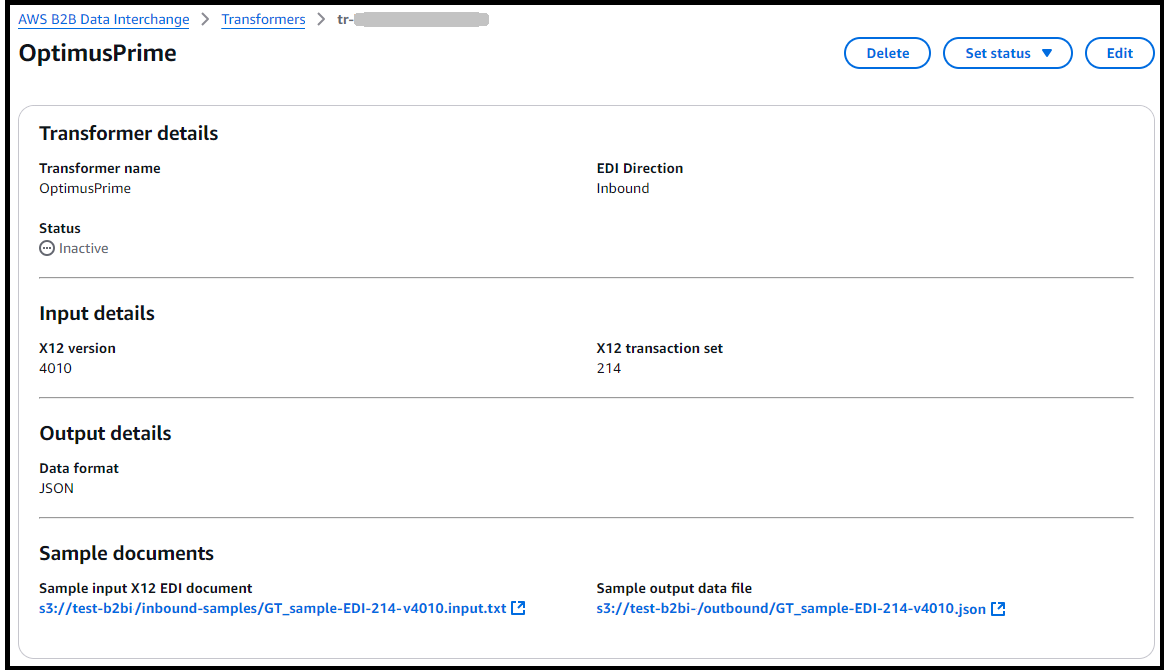This screenshot has height=670, width=1164.
Task: Click the Sample input X12 EDI document label
Action: (146, 588)
